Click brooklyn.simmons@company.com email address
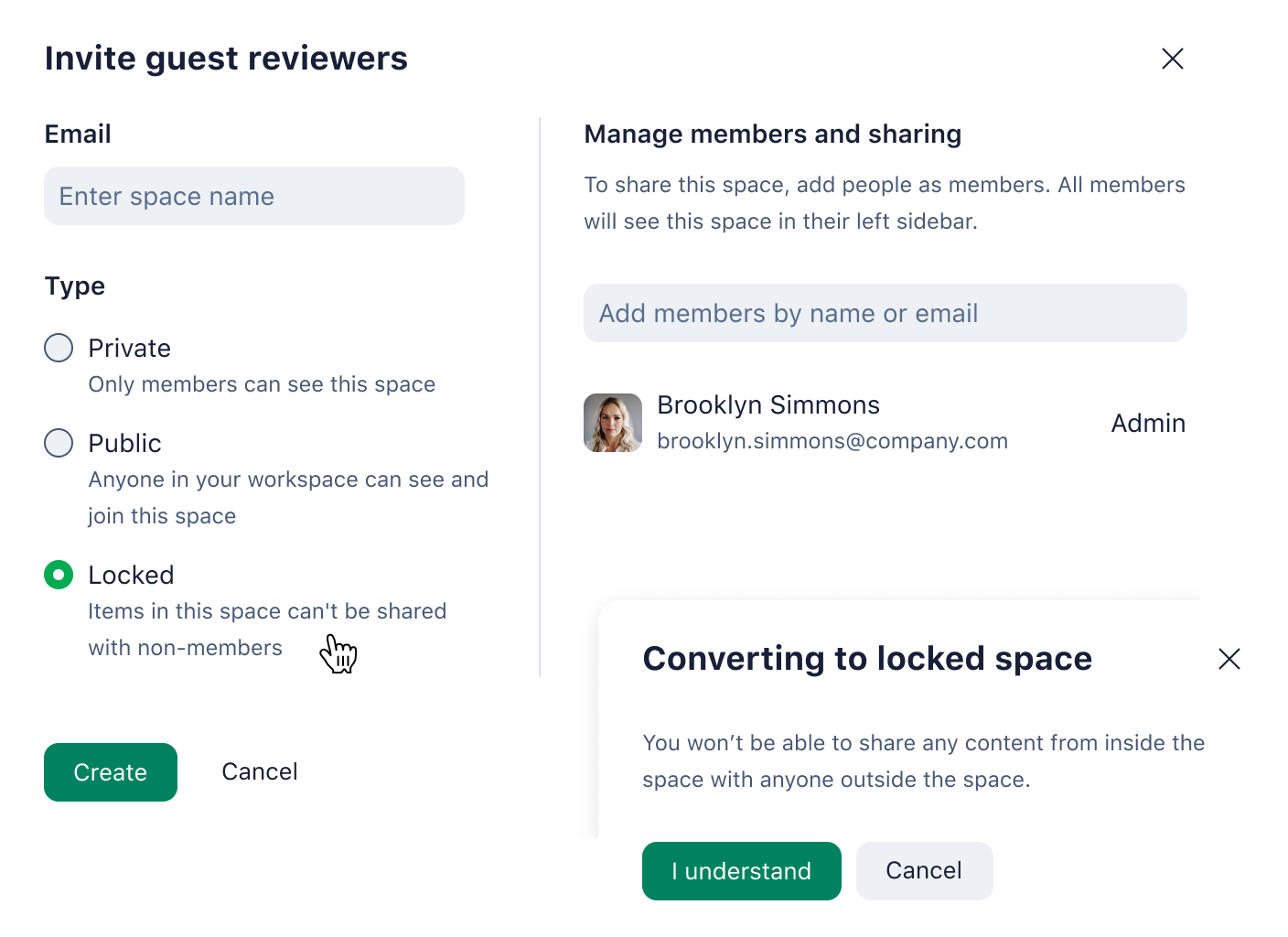Viewport: 1288px width, 937px height. tap(832, 440)
